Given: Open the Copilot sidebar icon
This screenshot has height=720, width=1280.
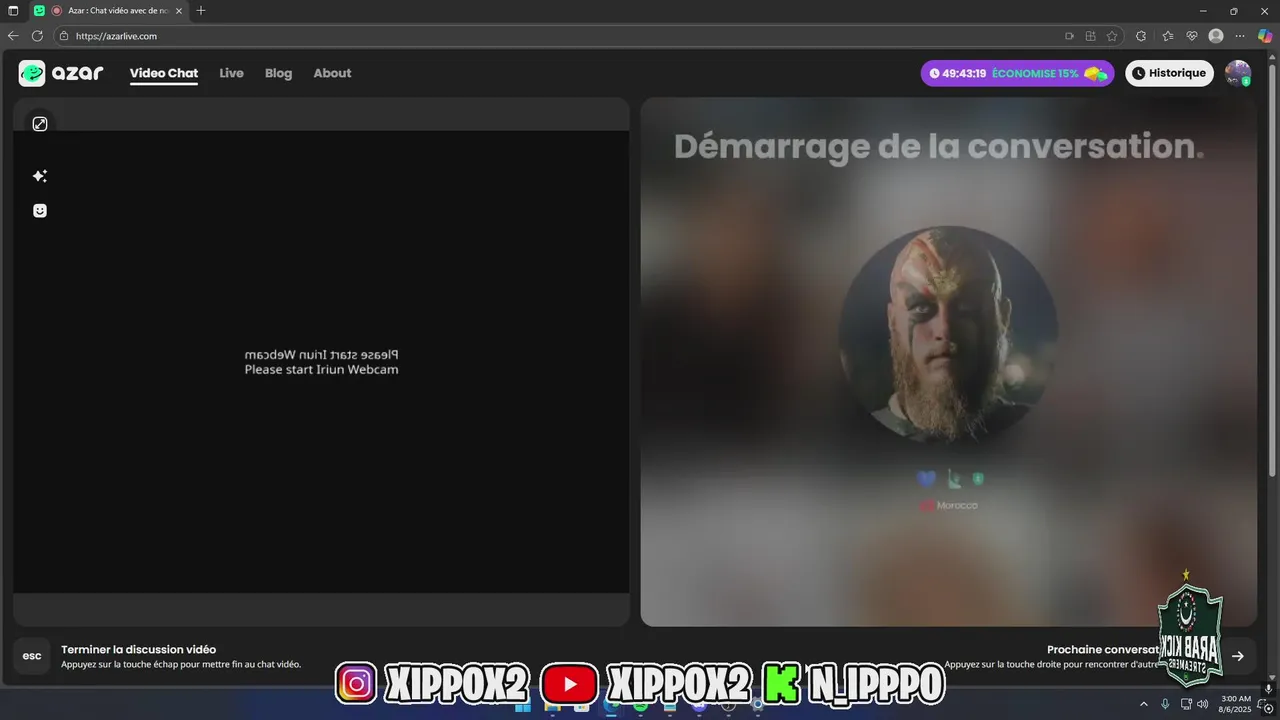Looking at the screenshot, I should click(1265, 36).
